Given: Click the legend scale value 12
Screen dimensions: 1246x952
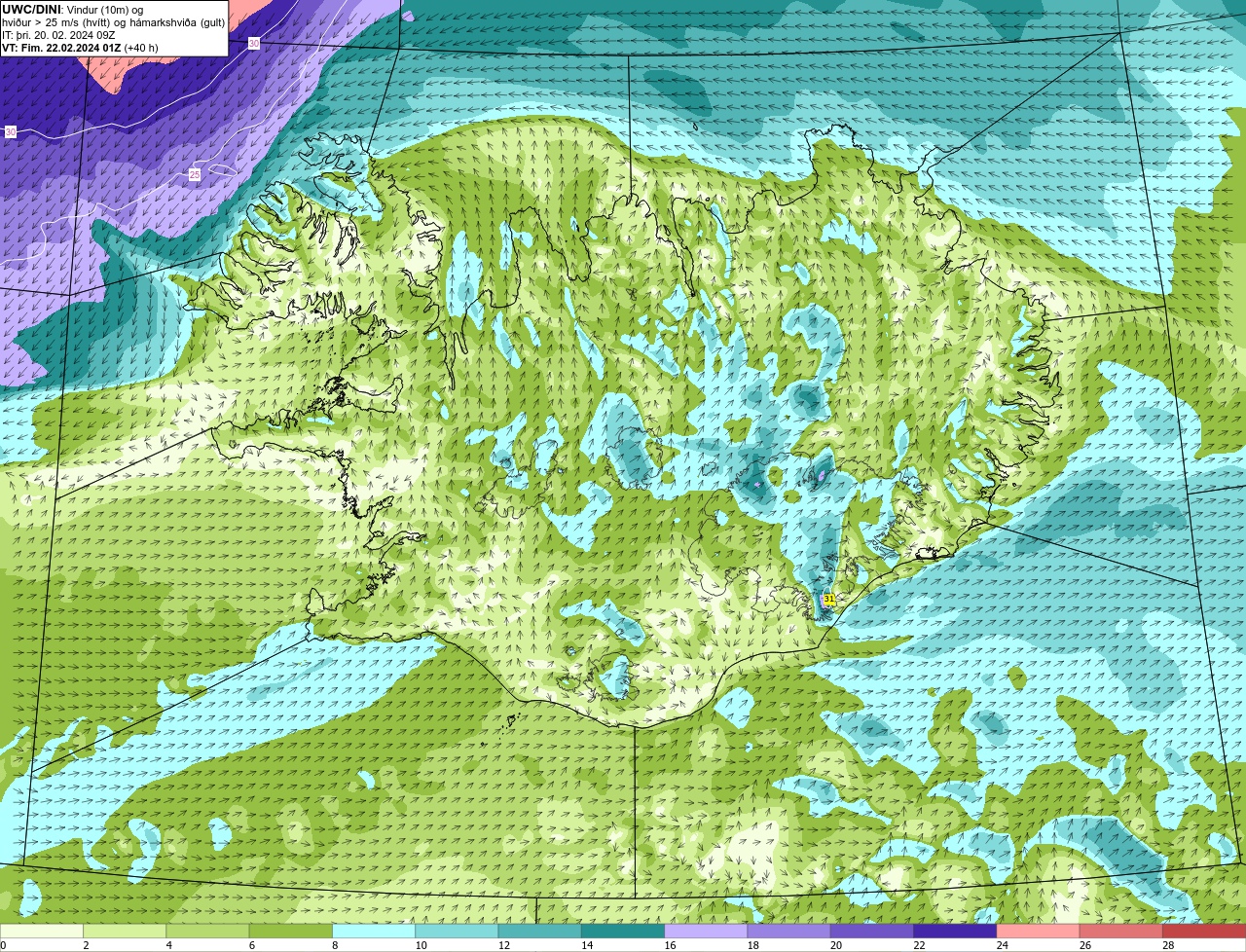Looking at the screenshot, I should point(503,945).
